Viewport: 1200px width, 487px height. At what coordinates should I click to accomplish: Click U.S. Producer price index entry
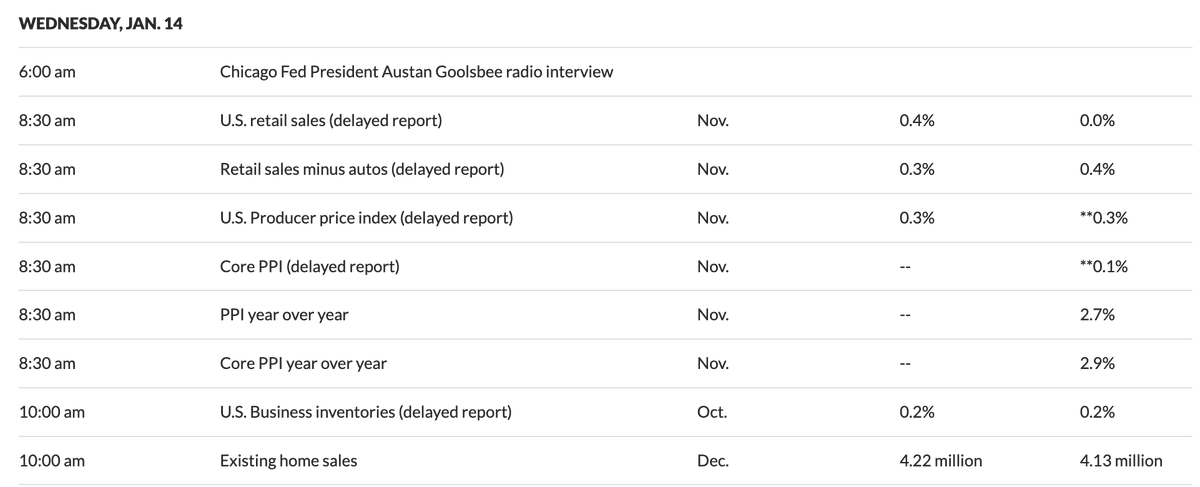[x=366, y=218]
